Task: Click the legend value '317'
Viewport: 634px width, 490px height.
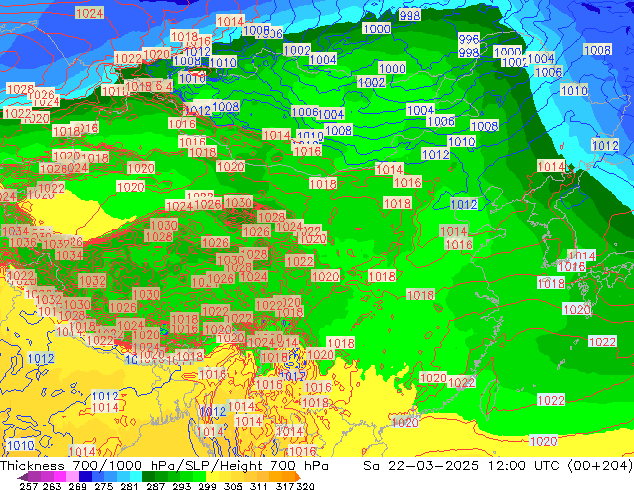Action: 285,486
